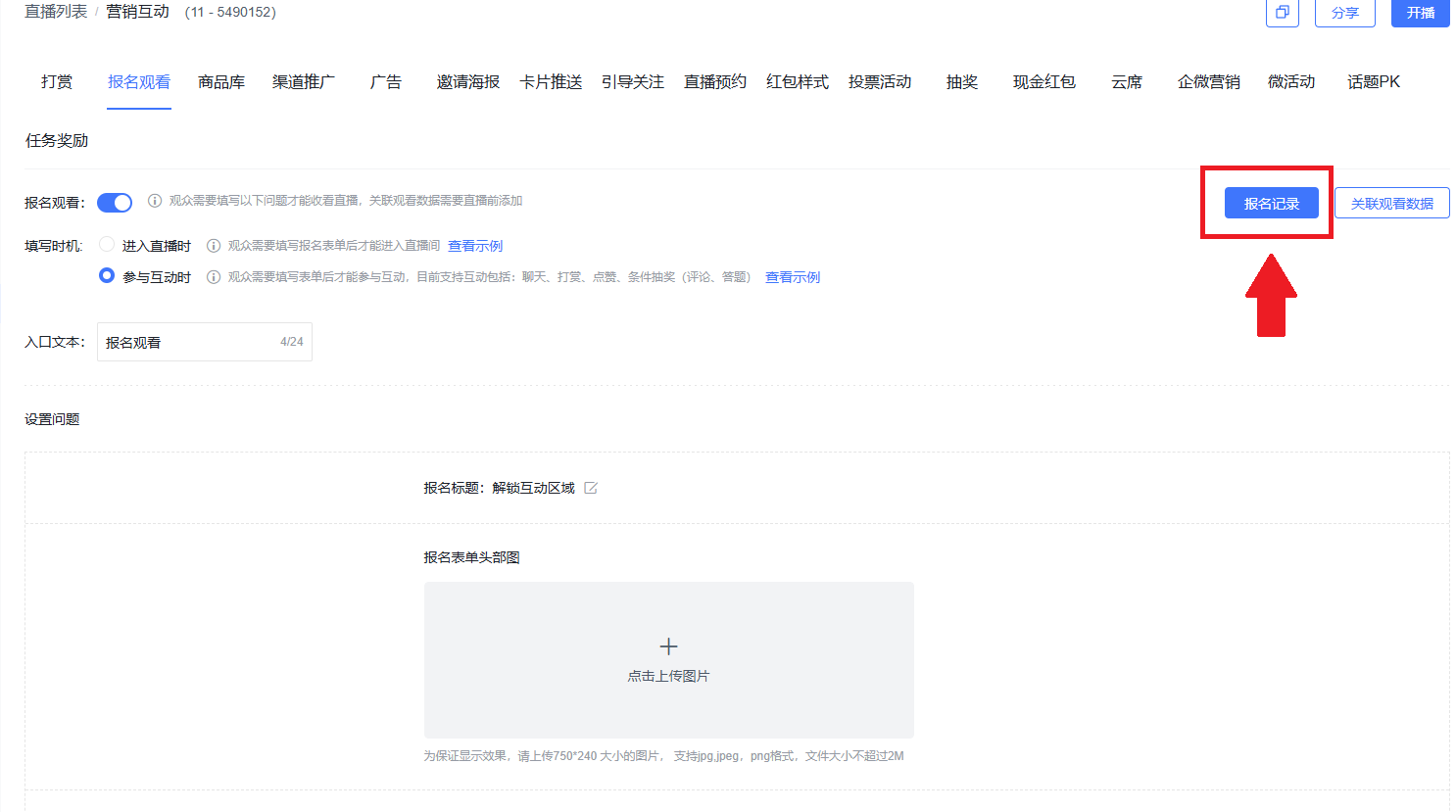Switch to the 抽奖 tab

point(962,82)
